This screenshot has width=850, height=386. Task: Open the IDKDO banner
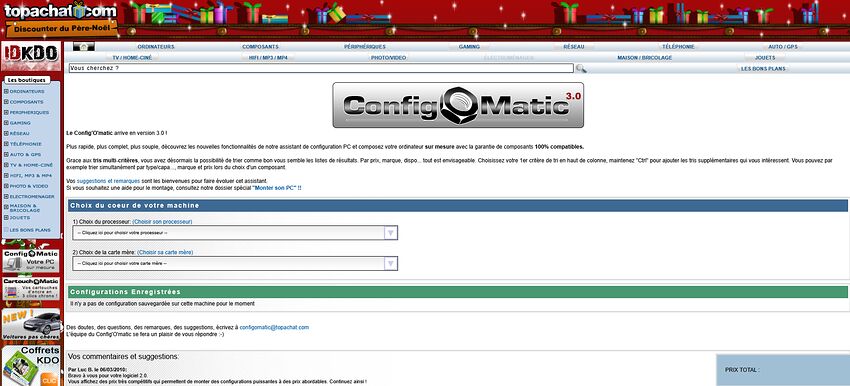31,56
